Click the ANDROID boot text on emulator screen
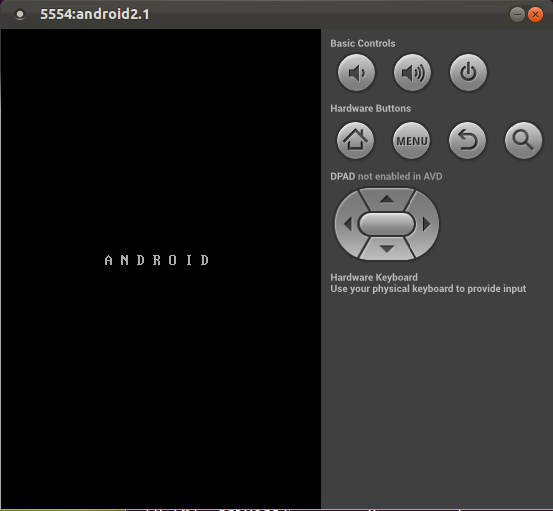Screen dimensions: 553x511 (157, 260)
